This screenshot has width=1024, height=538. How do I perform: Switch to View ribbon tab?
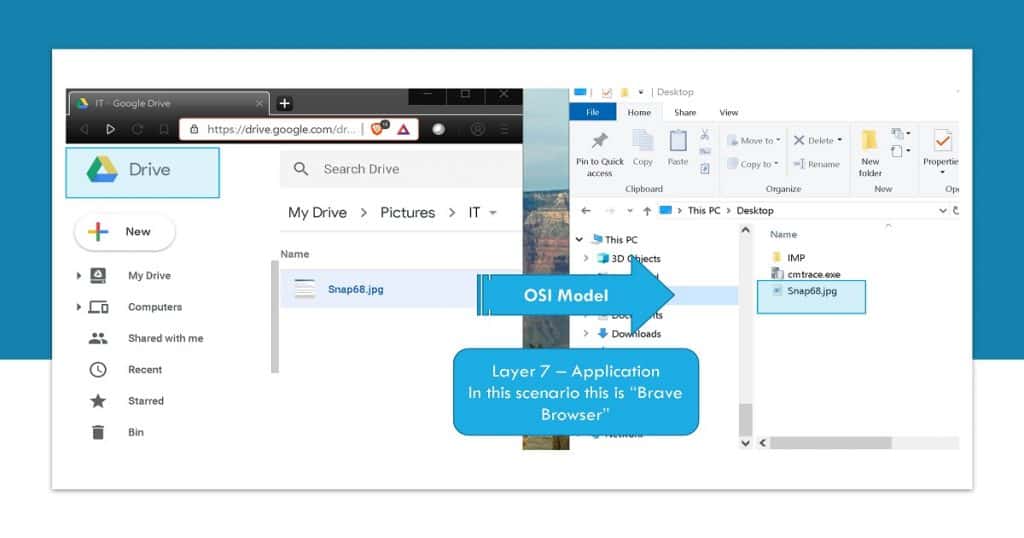[x=729, y=112]
